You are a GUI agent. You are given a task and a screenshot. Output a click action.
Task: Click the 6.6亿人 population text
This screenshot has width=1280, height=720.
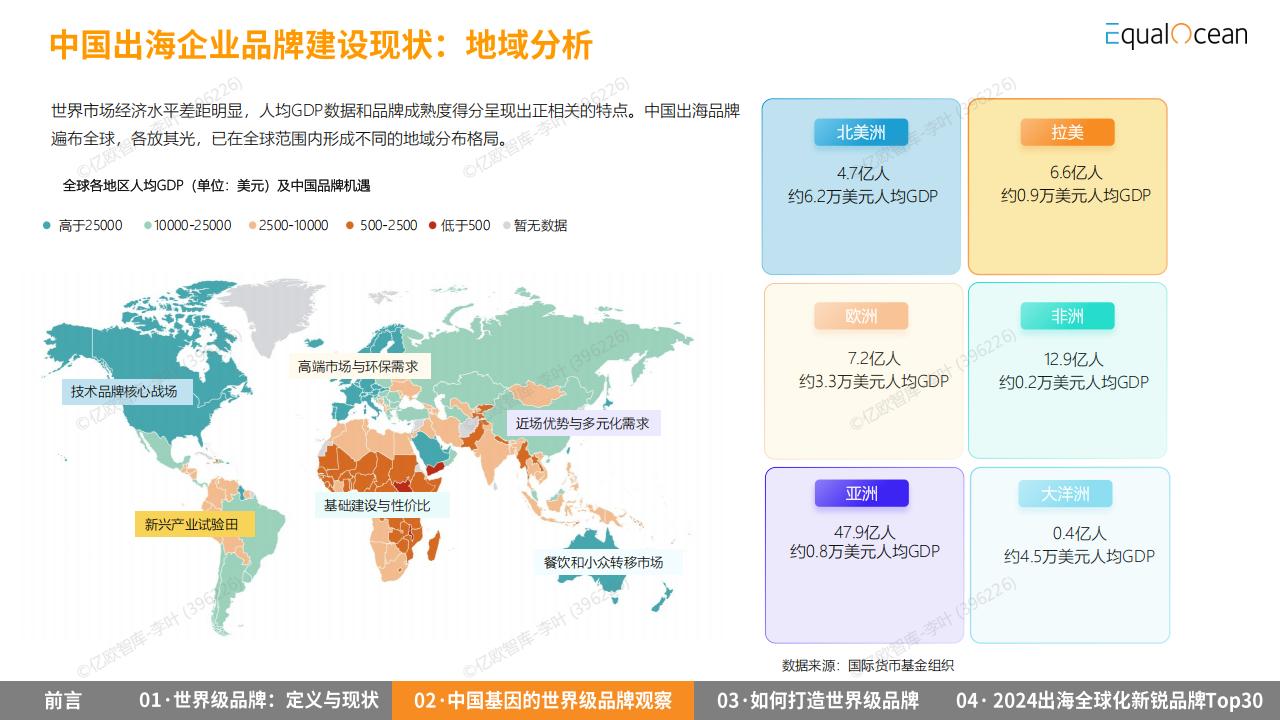click(1075, 172)
